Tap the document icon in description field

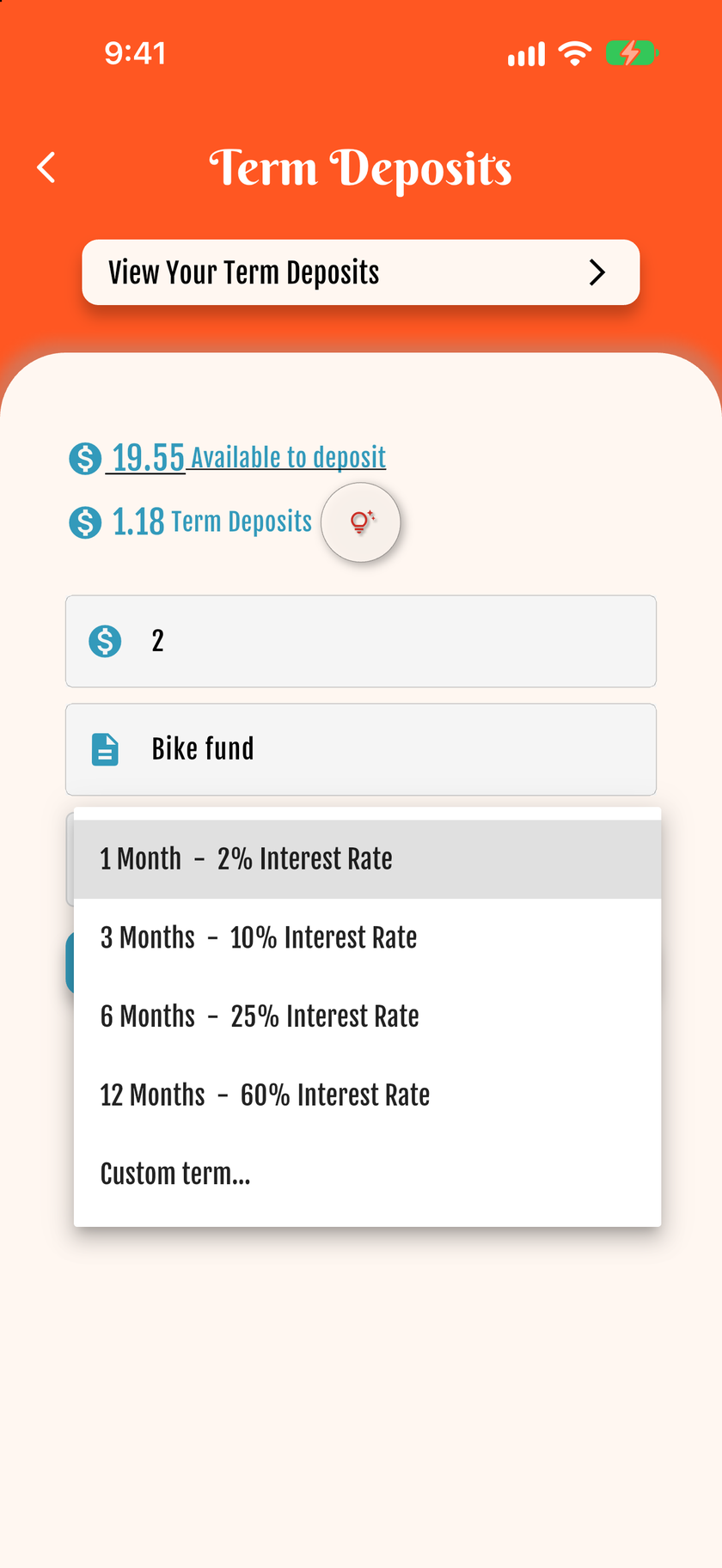tap(105, 749)
